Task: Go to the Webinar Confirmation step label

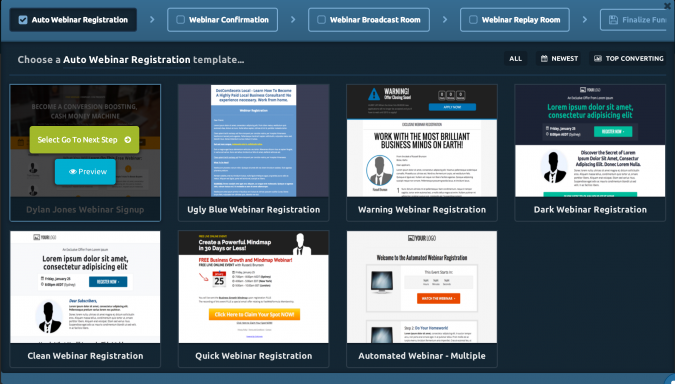Action: [x=229, y=20]
